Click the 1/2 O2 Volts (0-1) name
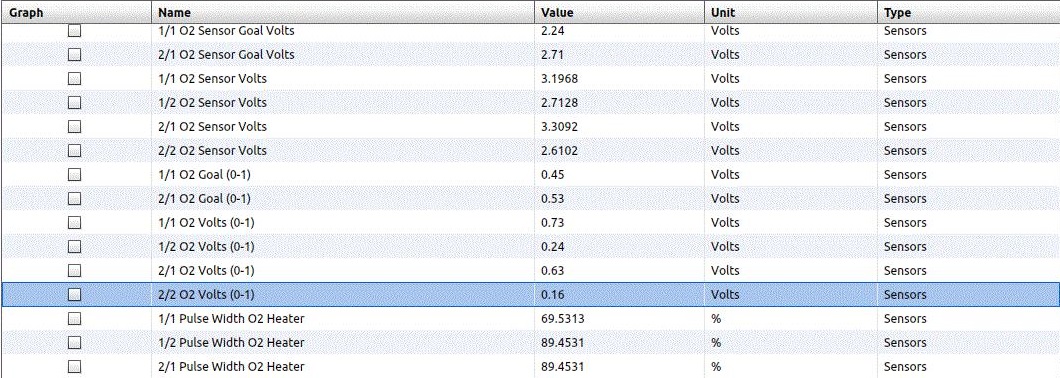1060x378 pixels. coord(206,247)
